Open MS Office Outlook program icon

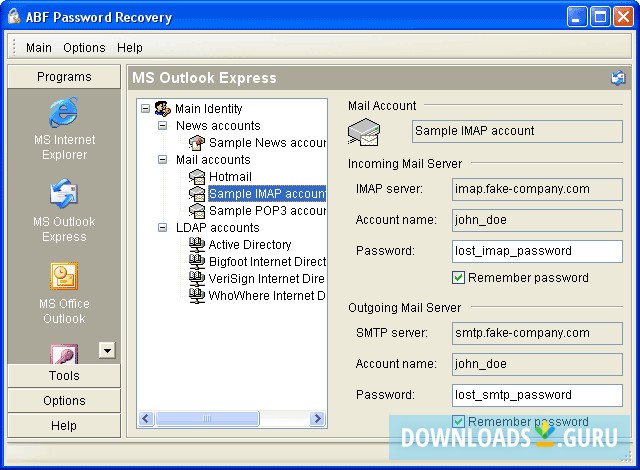click(x=64, y=276)
